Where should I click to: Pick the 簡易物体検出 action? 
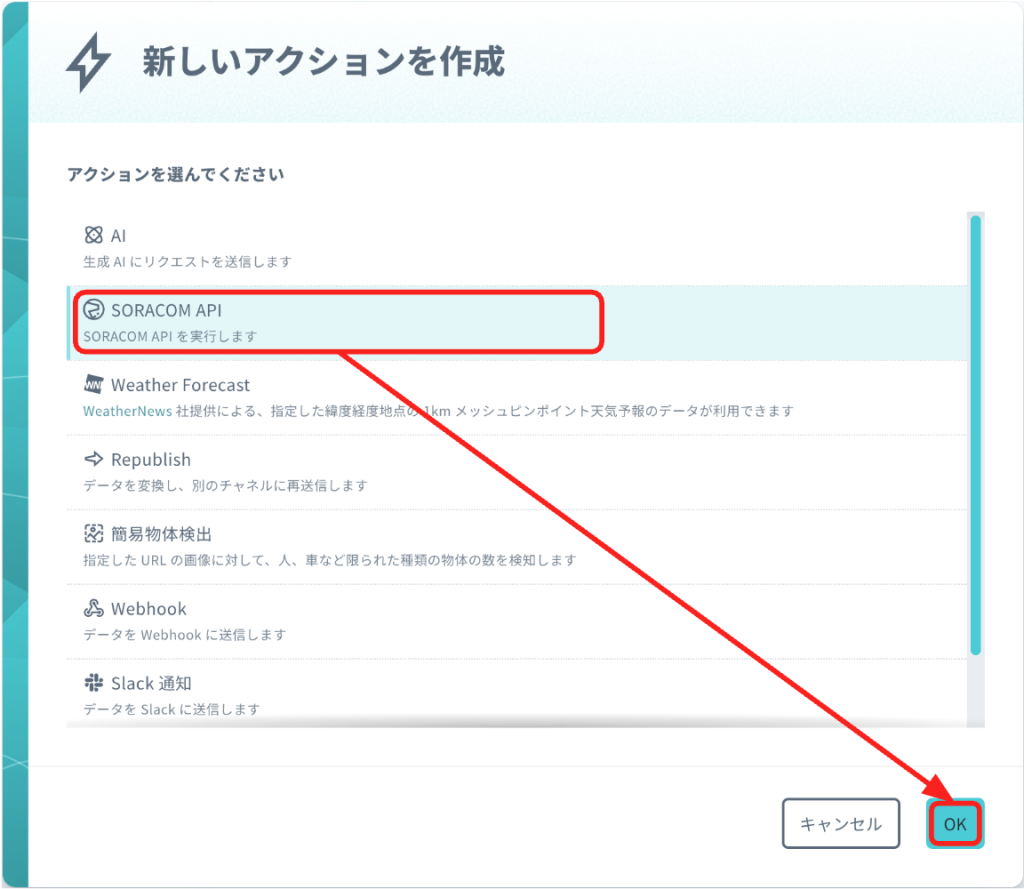coord(517,546)
